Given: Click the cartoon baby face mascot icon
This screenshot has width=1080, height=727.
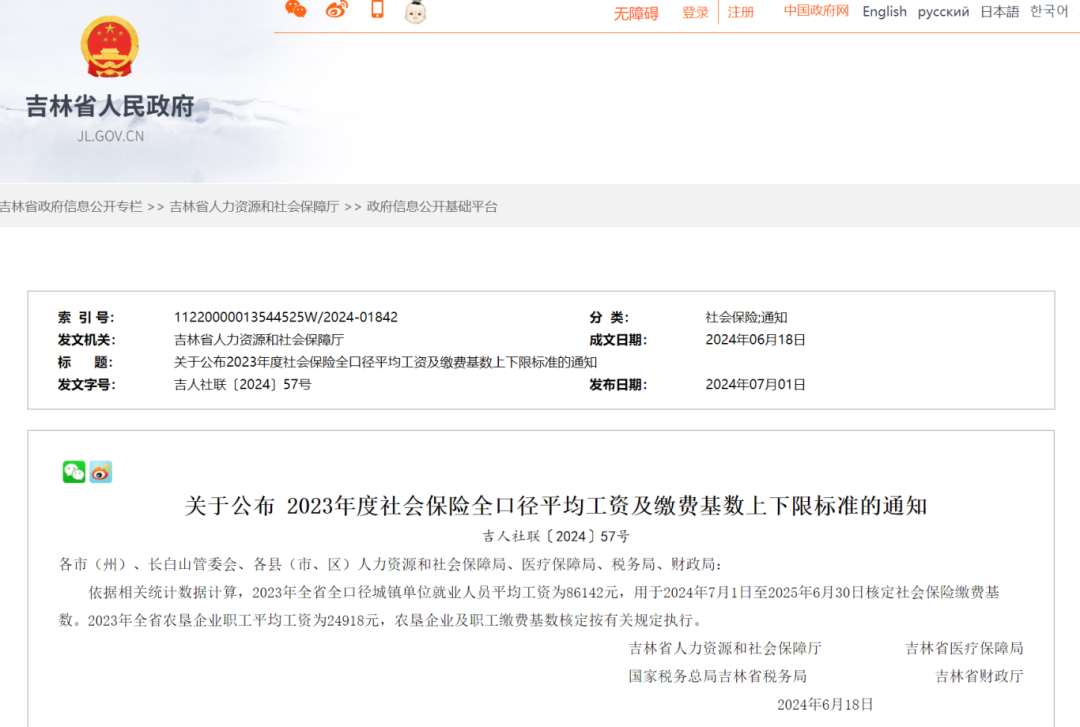Looking at the screenshot, I should 415,12.
